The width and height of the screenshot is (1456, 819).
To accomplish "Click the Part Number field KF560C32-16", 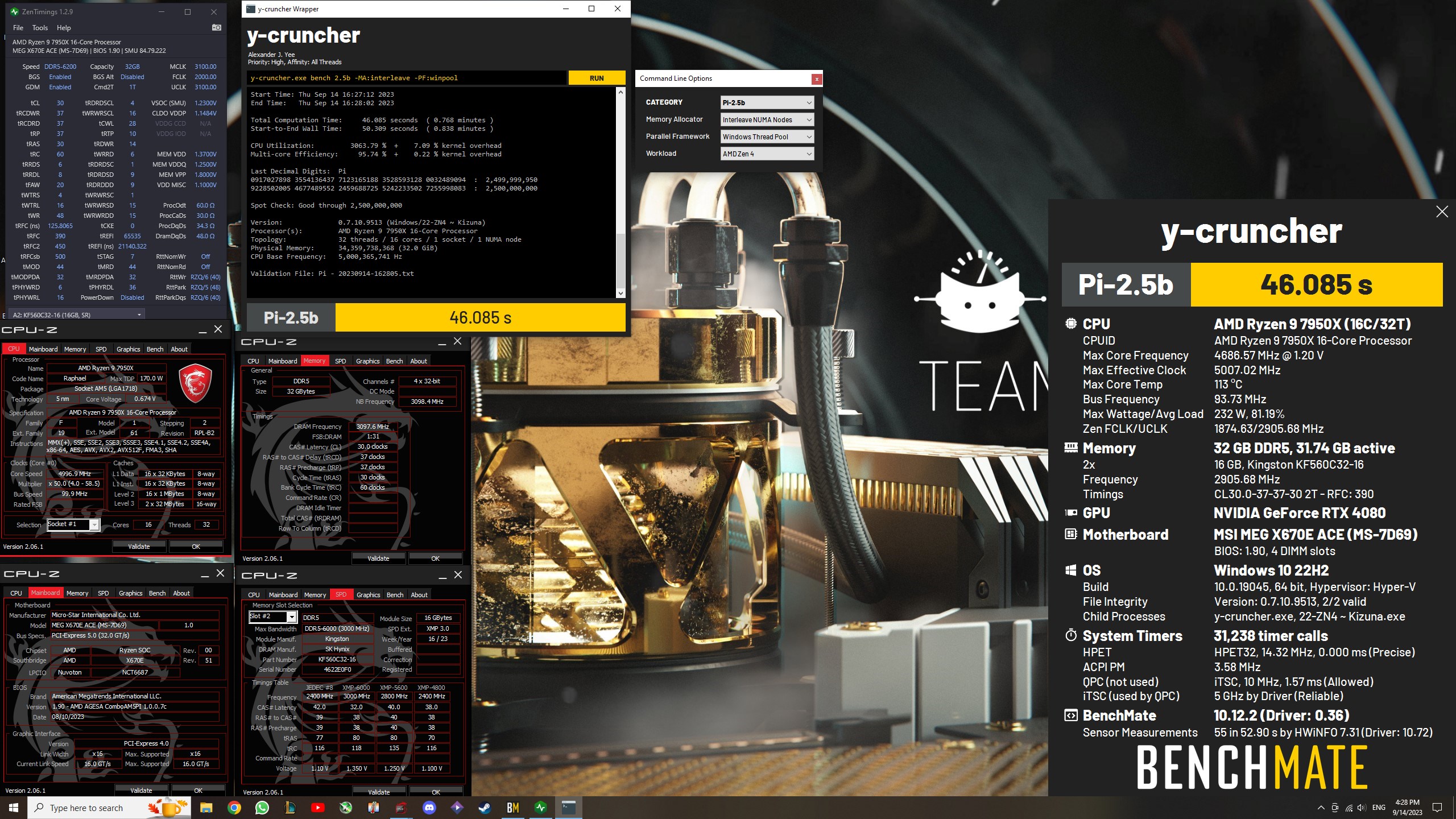I will pyautogui.click(x=337, y=660).
